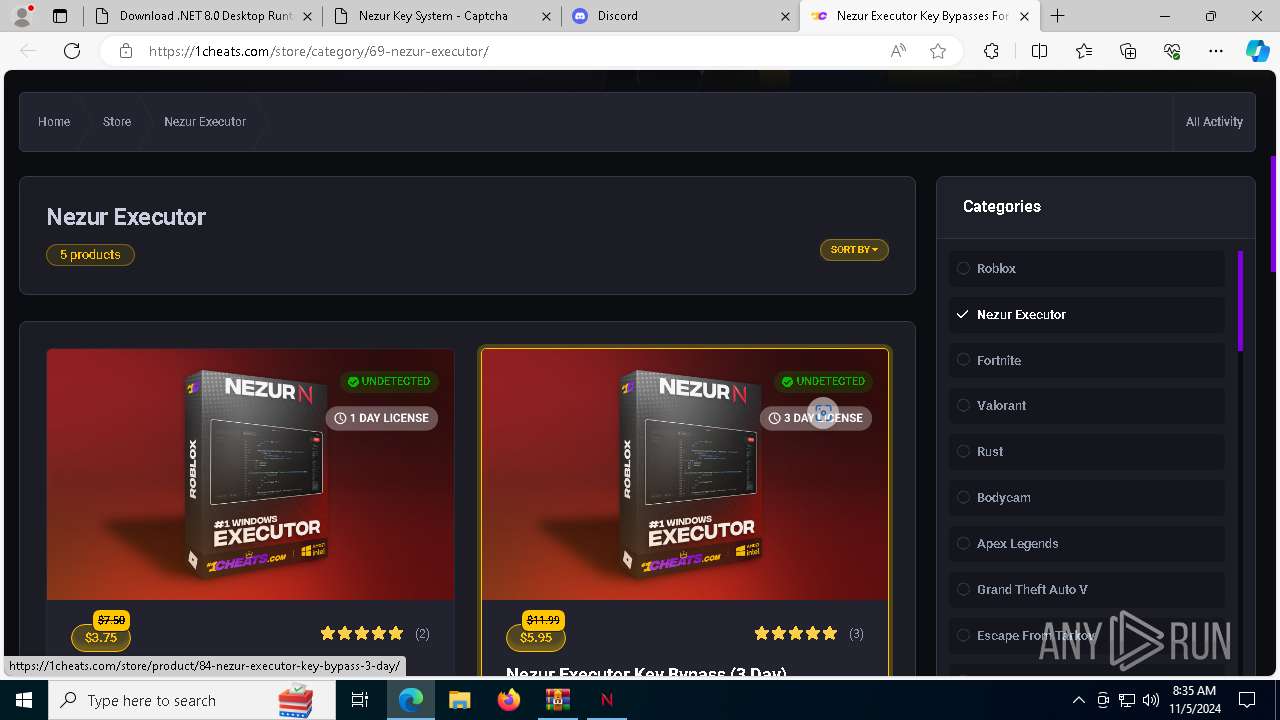1280x720 pixels.
Task: Close the Discord tab
Action: click(785, 16)
